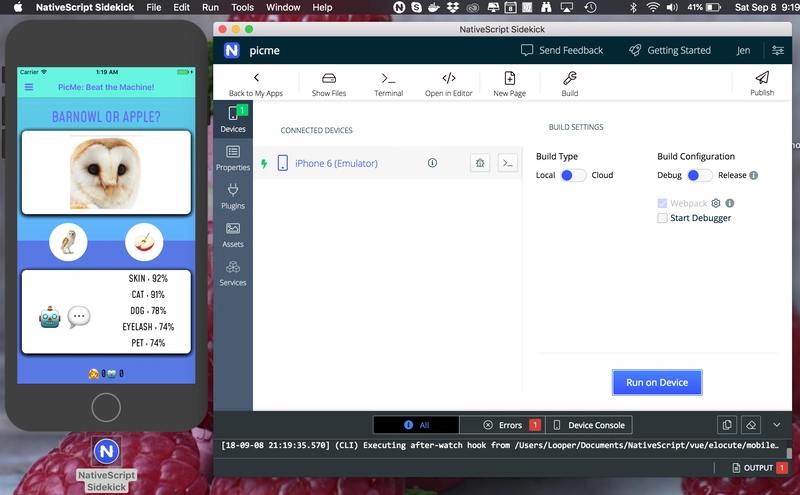Open the Build tool

(569, 79)
